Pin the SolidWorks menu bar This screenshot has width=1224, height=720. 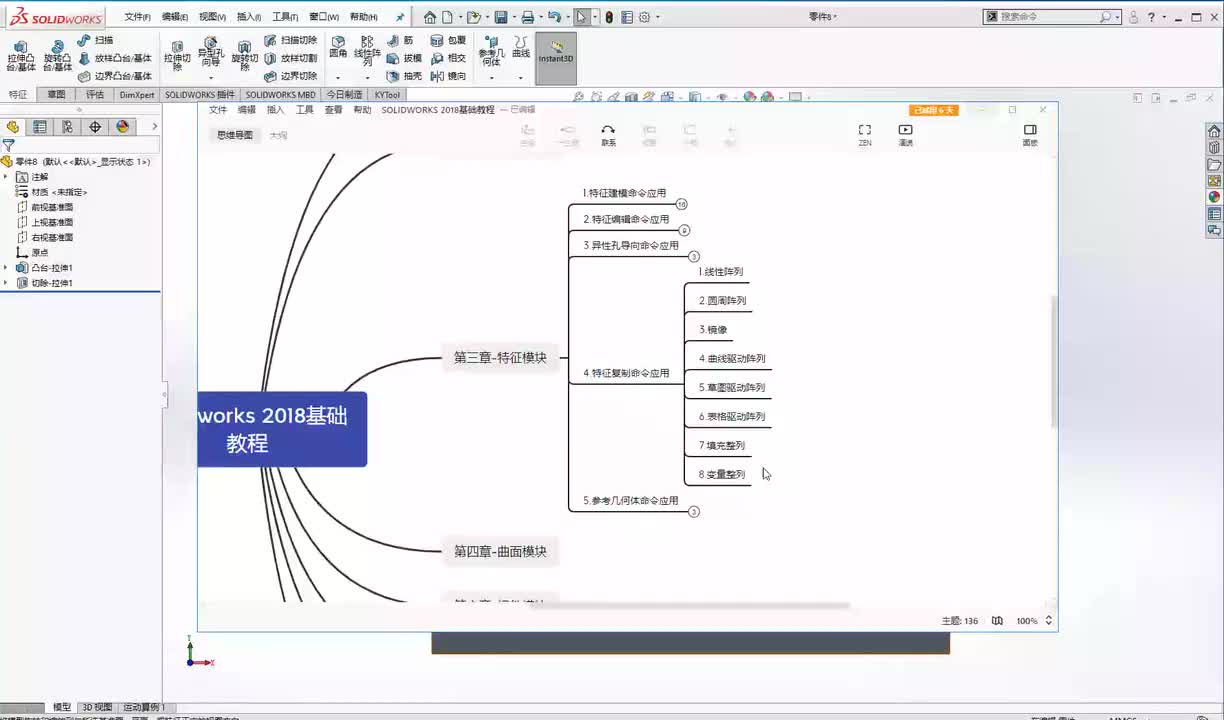coord(401,17)
